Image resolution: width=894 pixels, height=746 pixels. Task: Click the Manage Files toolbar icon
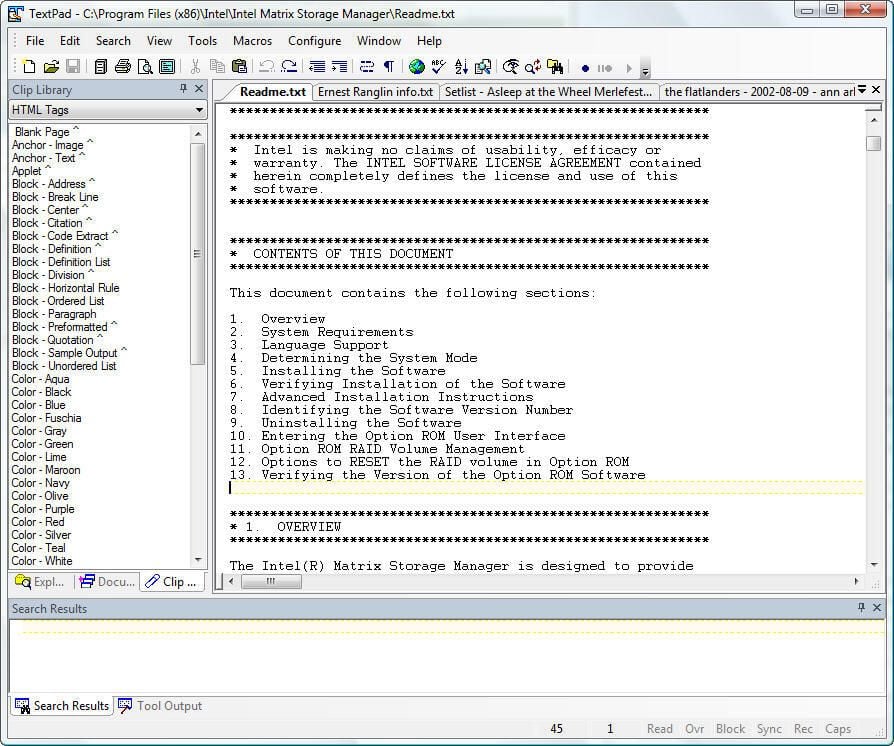[x=100, y=67]
